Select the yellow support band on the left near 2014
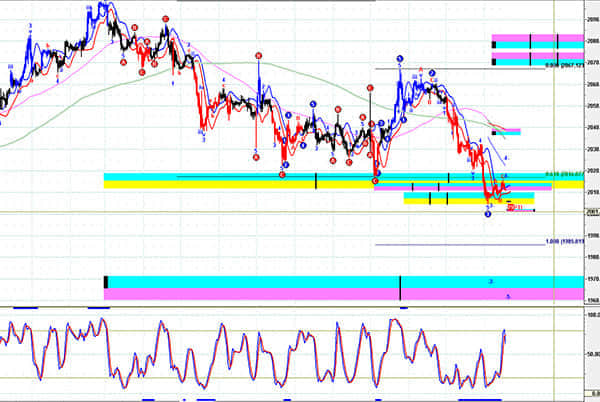This screenshot has height=402, width=600. click(x=200, y=186)
